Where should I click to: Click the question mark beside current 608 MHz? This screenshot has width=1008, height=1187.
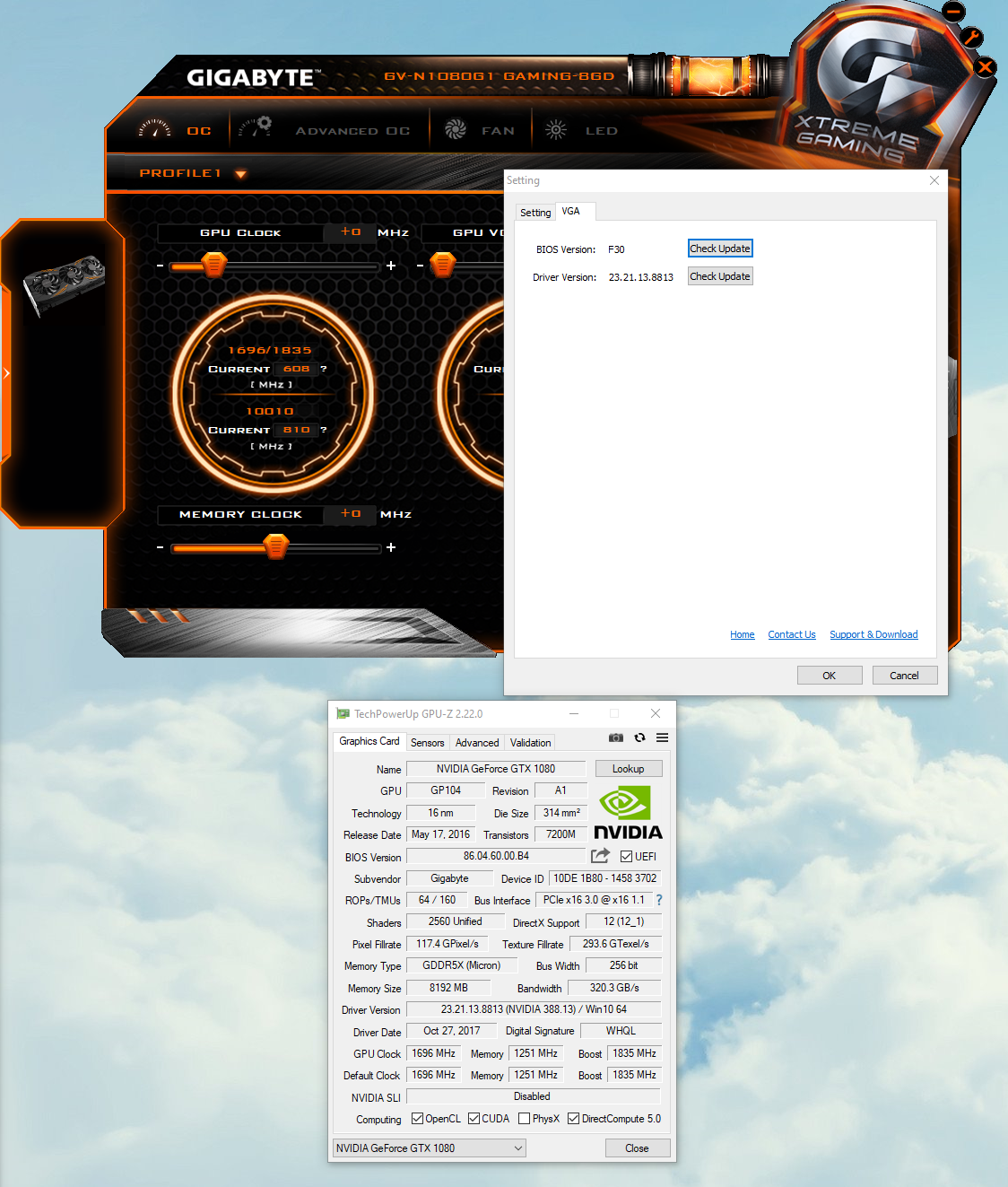(324, 369)
